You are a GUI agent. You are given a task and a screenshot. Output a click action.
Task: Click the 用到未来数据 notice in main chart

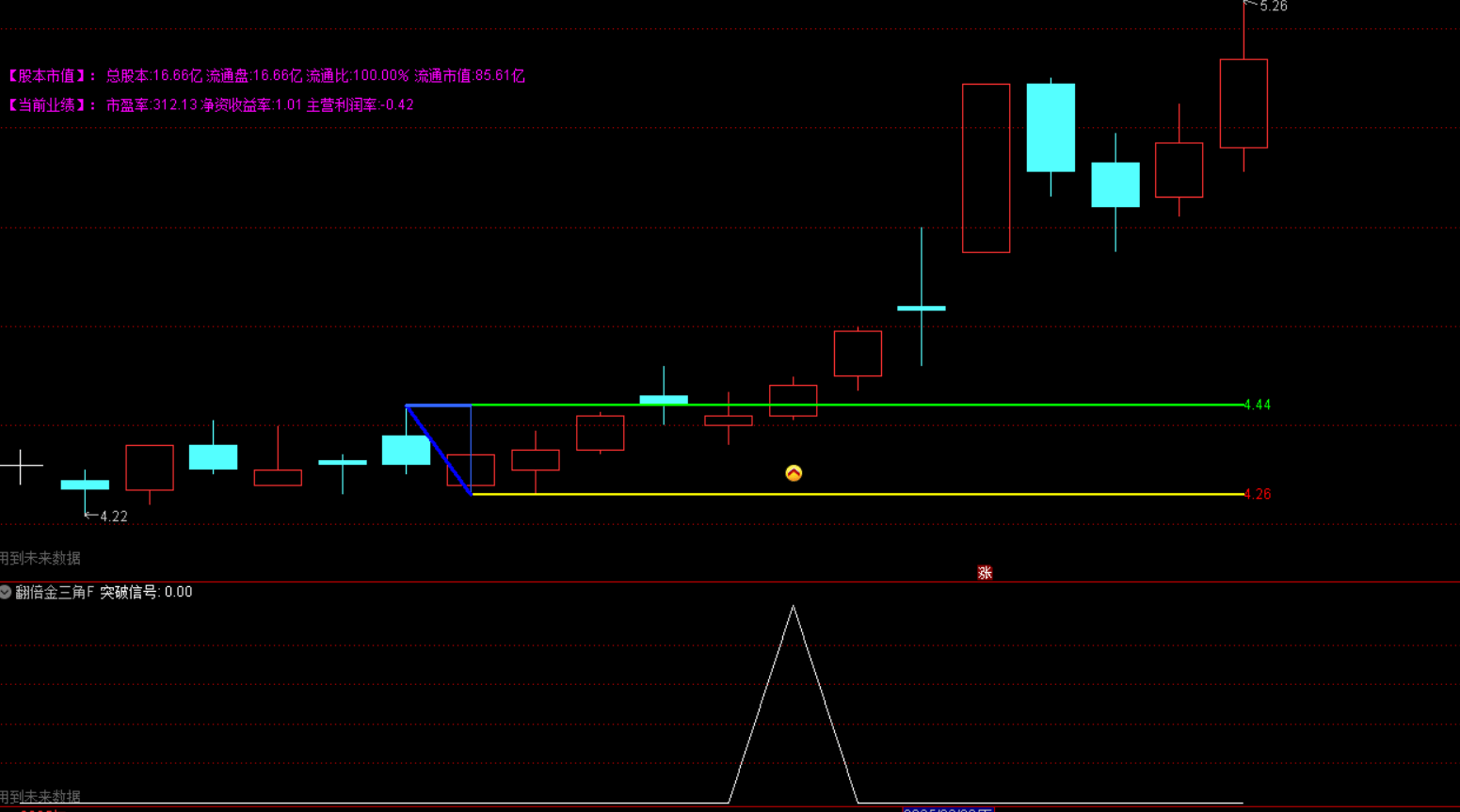pyautogui.click(x=40, y=558)
